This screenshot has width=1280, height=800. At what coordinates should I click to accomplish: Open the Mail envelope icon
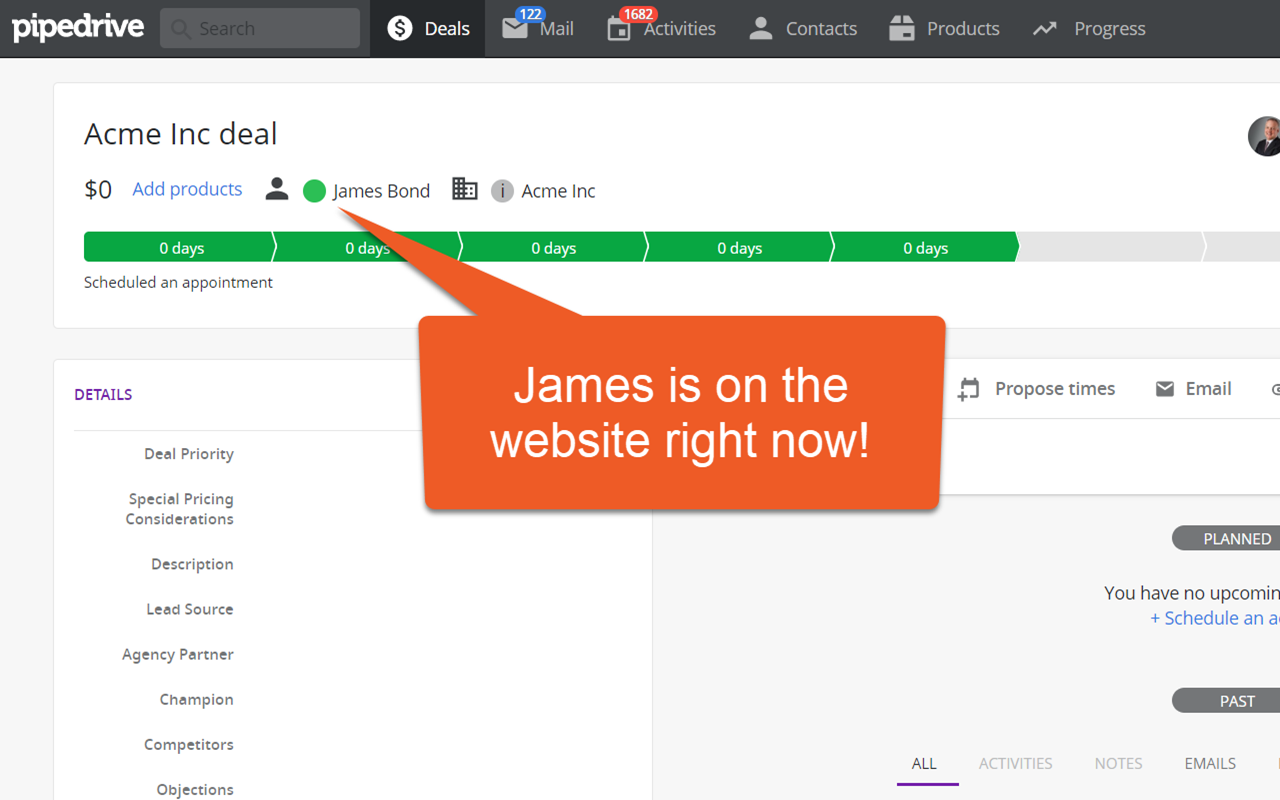coord(514,29)
